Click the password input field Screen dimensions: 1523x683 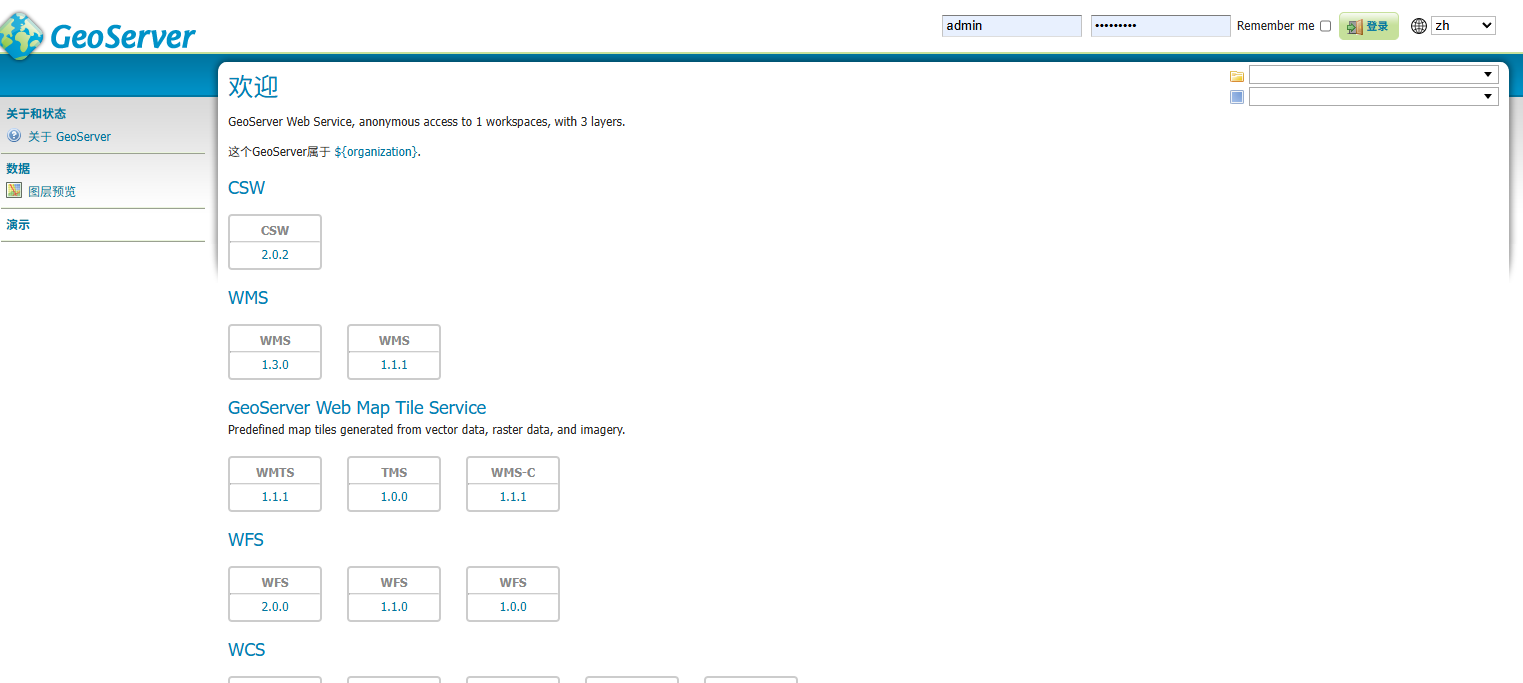point(1161,26)
